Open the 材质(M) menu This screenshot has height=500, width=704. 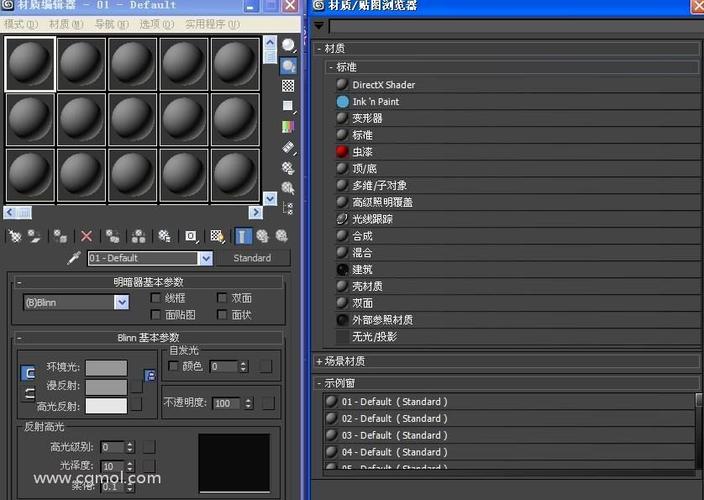[x=66, y=24]
